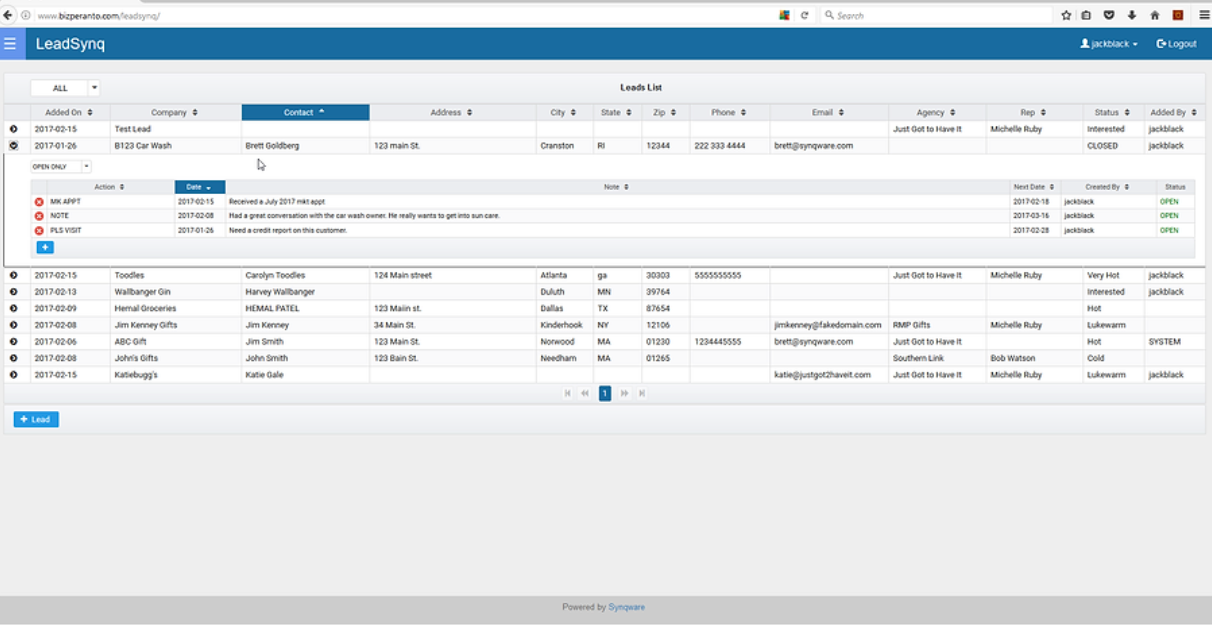This screenshot has width=1212, height=633.
Task: Click the Logout icon in the header
Action: (x=1161, y=43)
